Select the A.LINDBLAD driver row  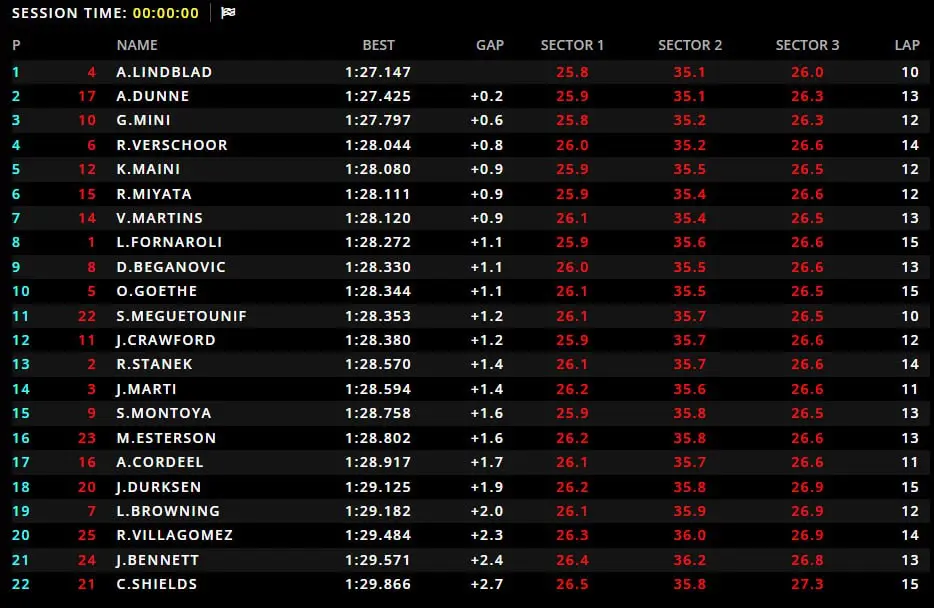(x=470, y=72)
